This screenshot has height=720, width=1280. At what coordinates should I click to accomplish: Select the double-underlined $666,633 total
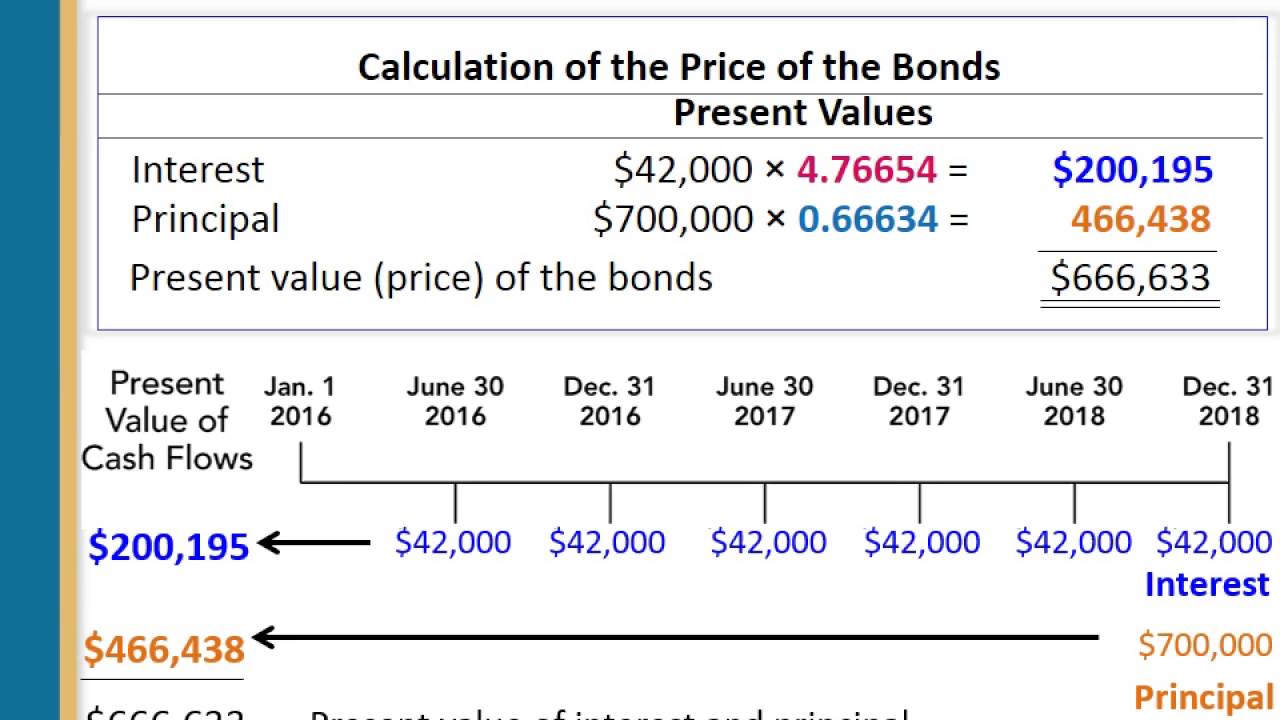coord(1130,278)
